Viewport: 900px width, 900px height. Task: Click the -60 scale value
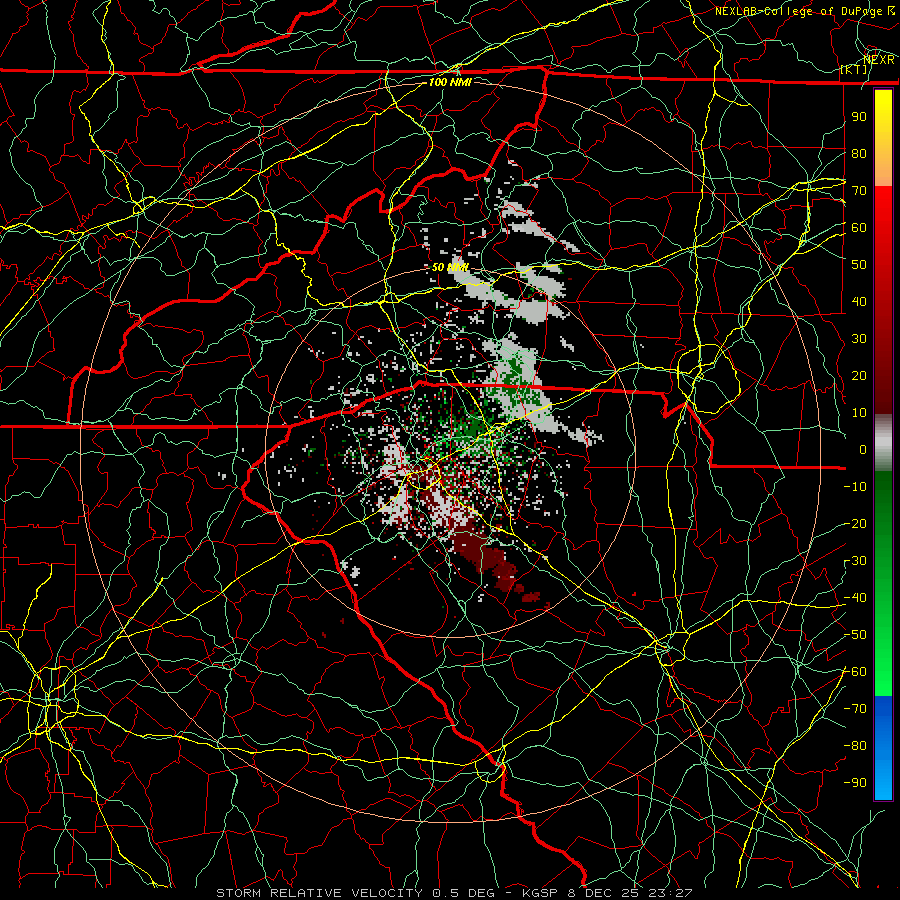[x=855, y=672]
